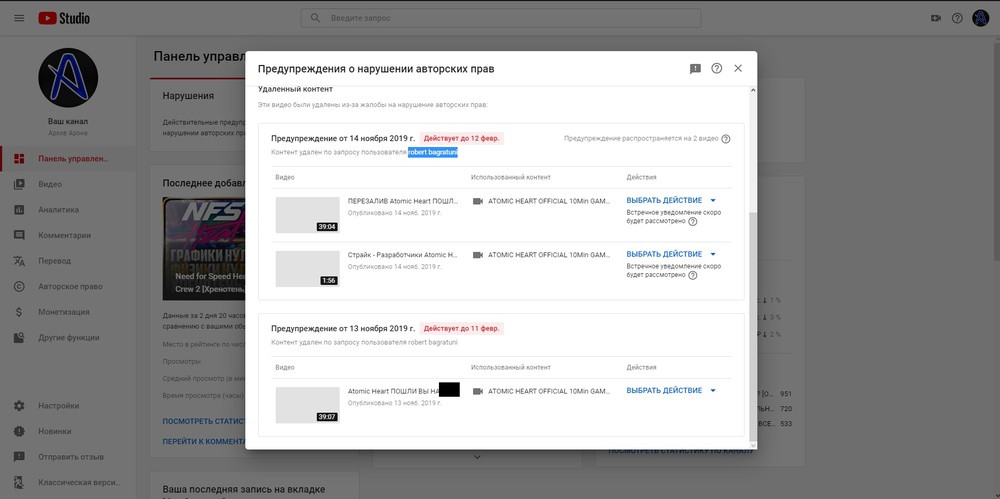Click the YouTube Studio logo

click(x=64, y=19)
